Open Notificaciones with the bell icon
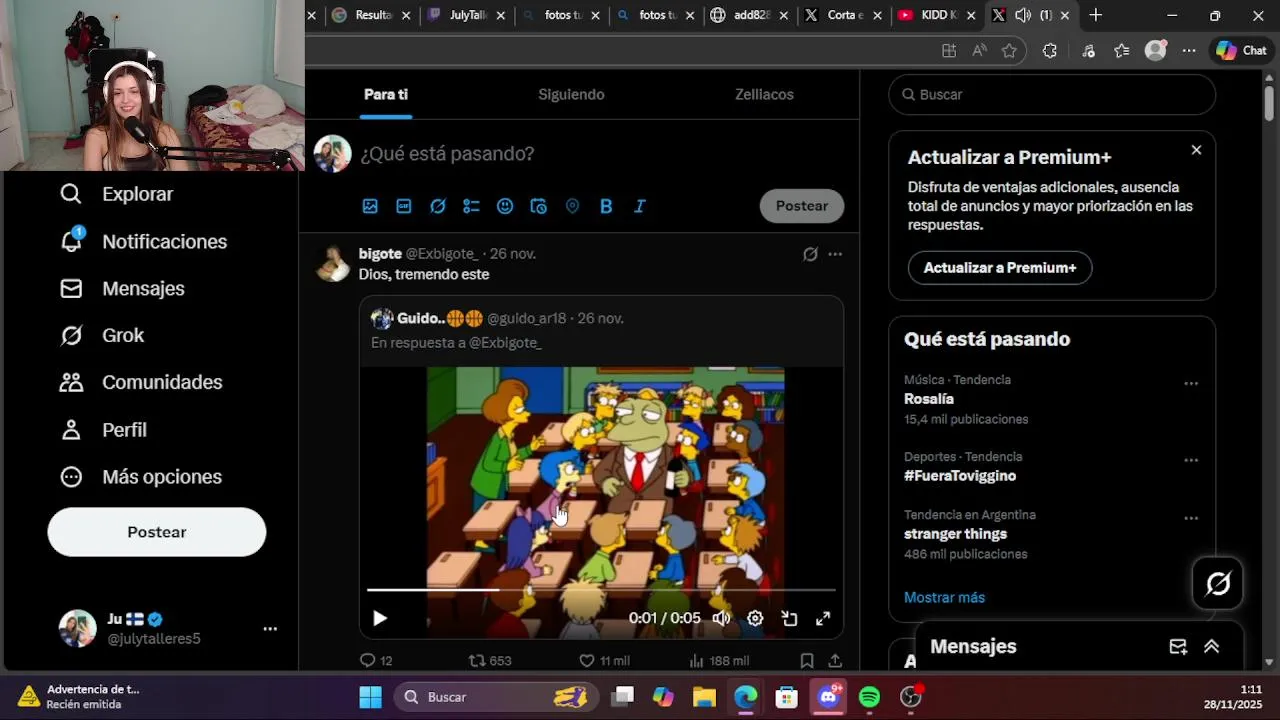 [x=144, y=241]
